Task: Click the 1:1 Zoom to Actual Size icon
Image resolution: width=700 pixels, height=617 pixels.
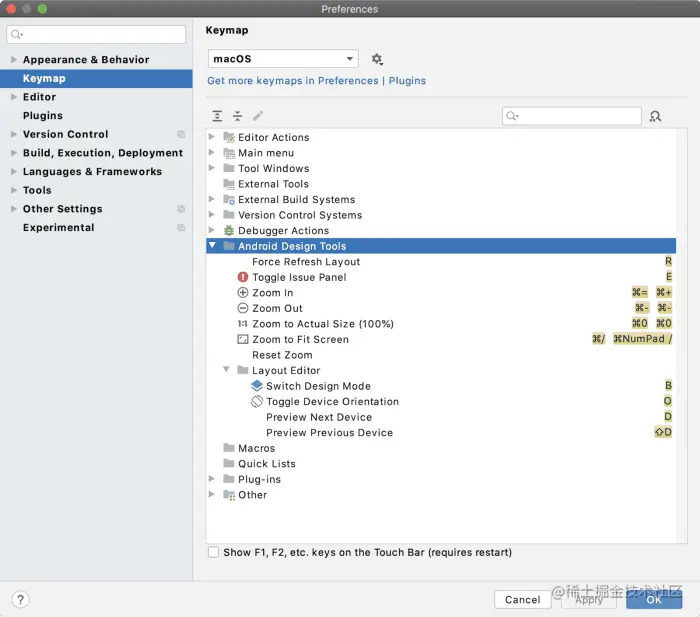Action: click(242, 324)
